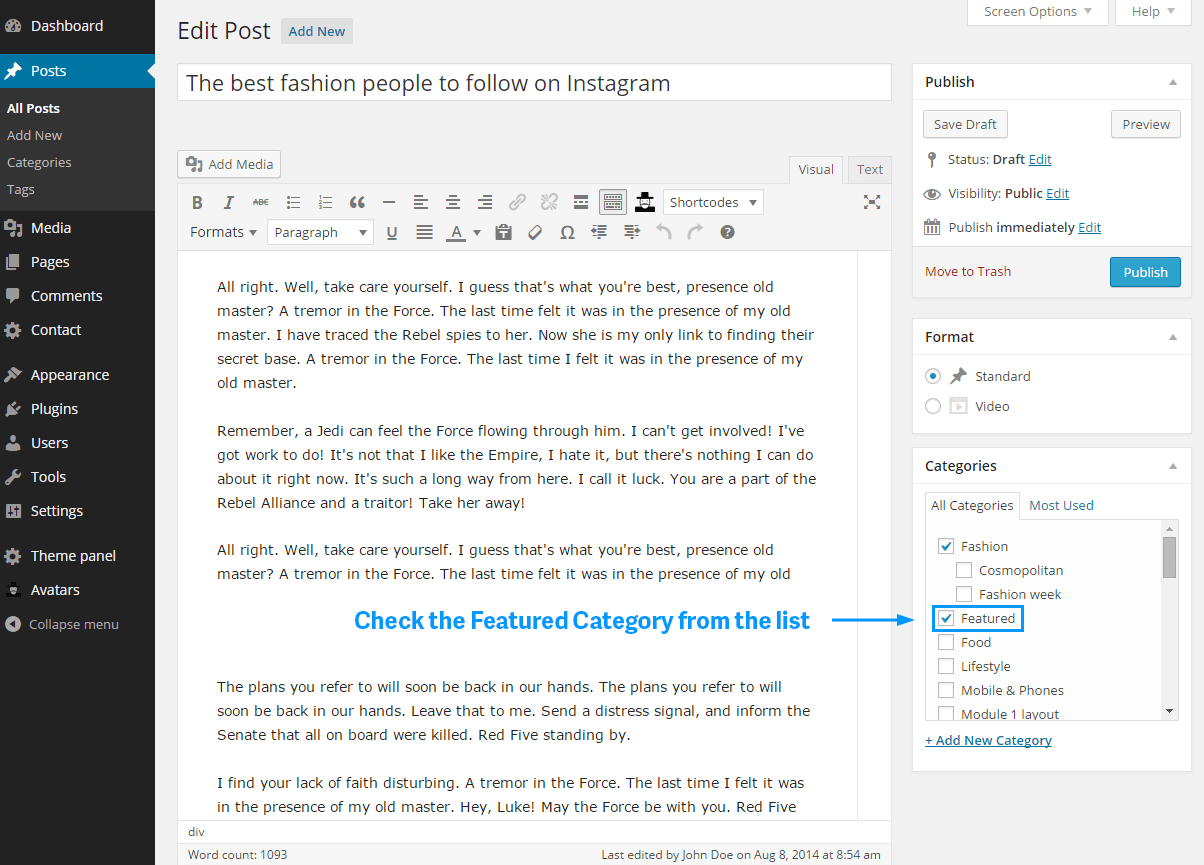Click Paste as text icon
This screenshot has height=865, width=1204.
tap(504, 232)
